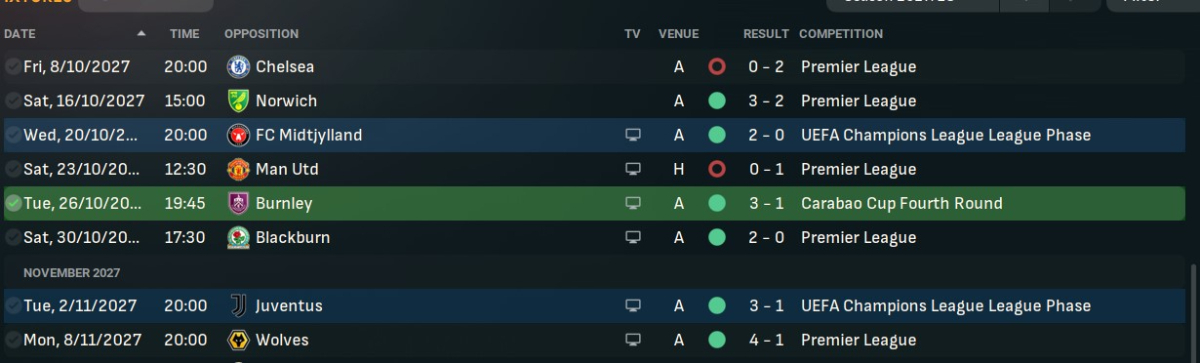Viewport: 1200px width, 363px height.
Task: Open the Blackburn team link
Action: 293,238
